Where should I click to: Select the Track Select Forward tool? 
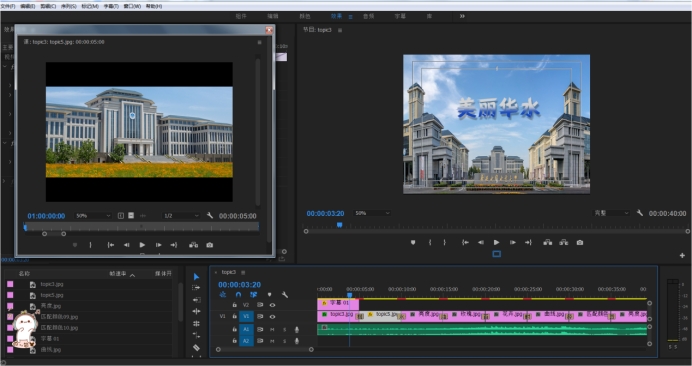tap(196, 288)
